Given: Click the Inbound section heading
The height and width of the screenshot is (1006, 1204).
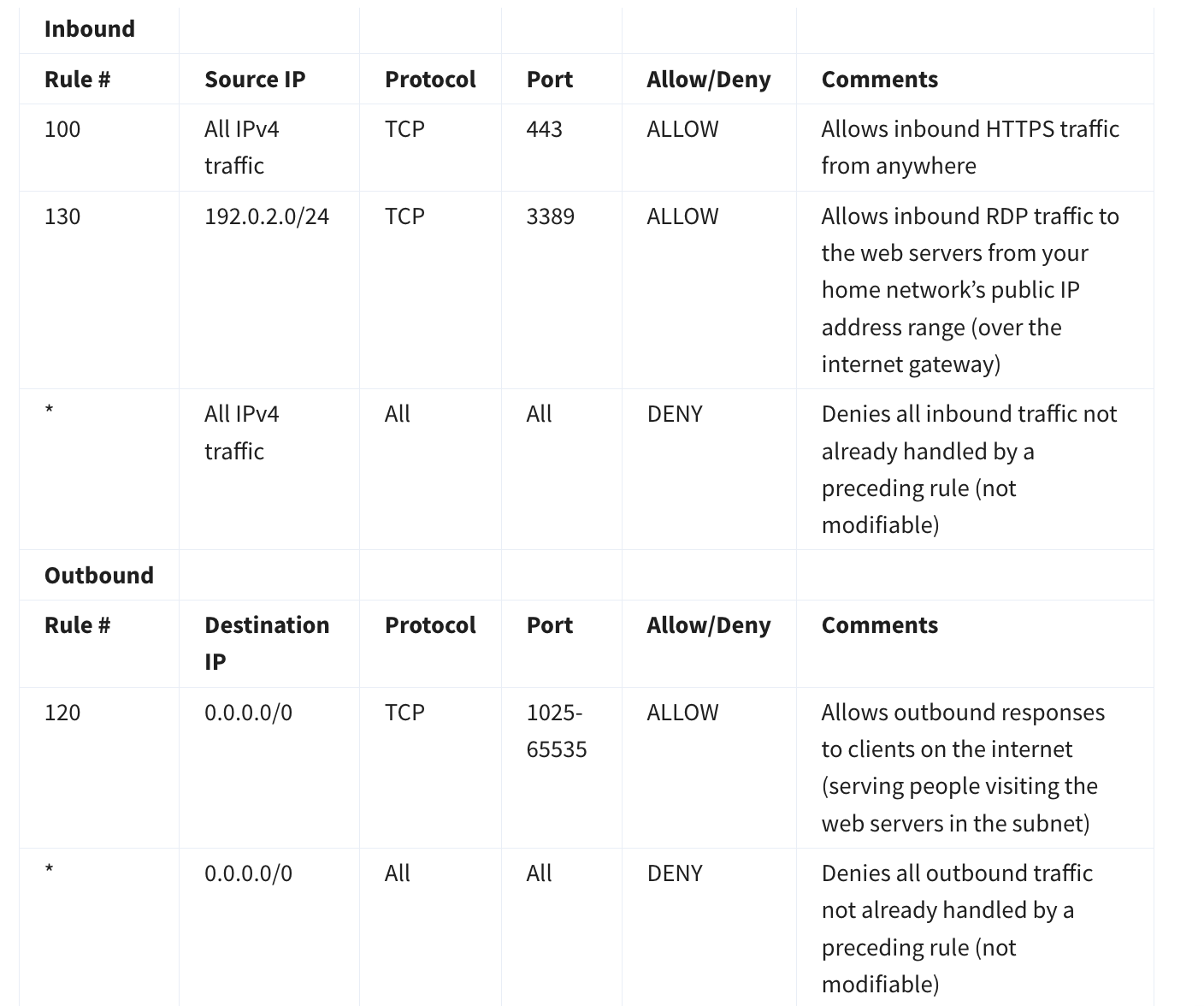Looking at the screenshot, I should (x=90, y=29).
